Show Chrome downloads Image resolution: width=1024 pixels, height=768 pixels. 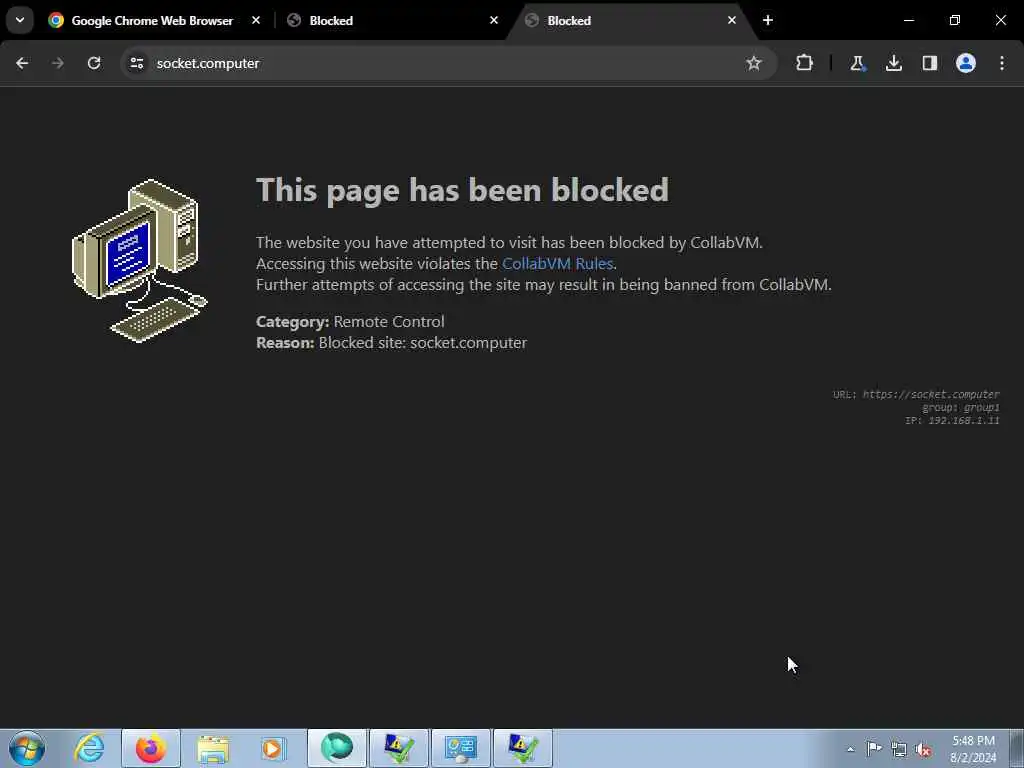click(893, 63)
